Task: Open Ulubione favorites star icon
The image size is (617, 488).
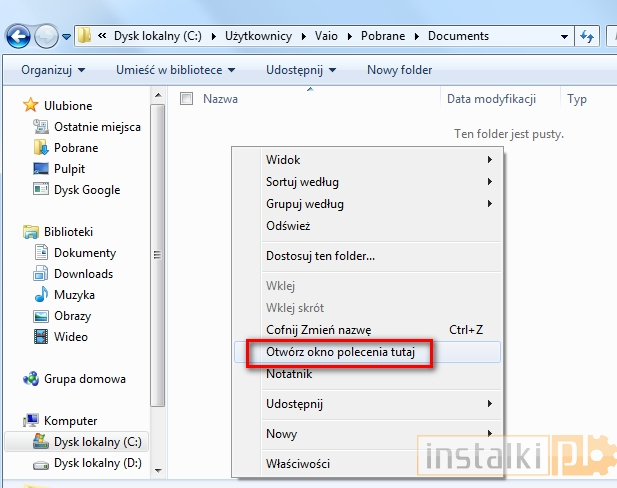Action: coord(31,106)
